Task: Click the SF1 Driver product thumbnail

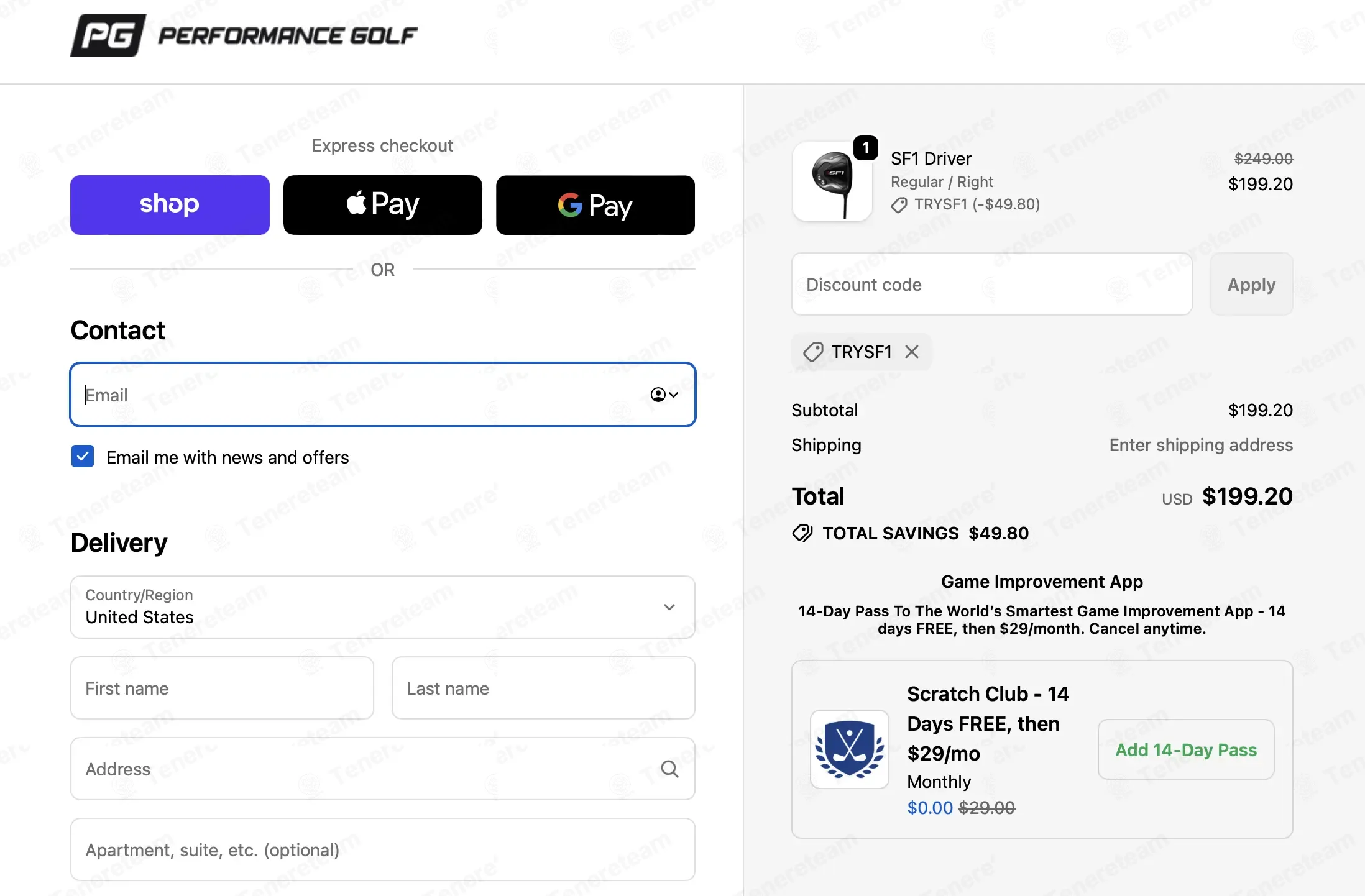Action: [x=832, y=182]
